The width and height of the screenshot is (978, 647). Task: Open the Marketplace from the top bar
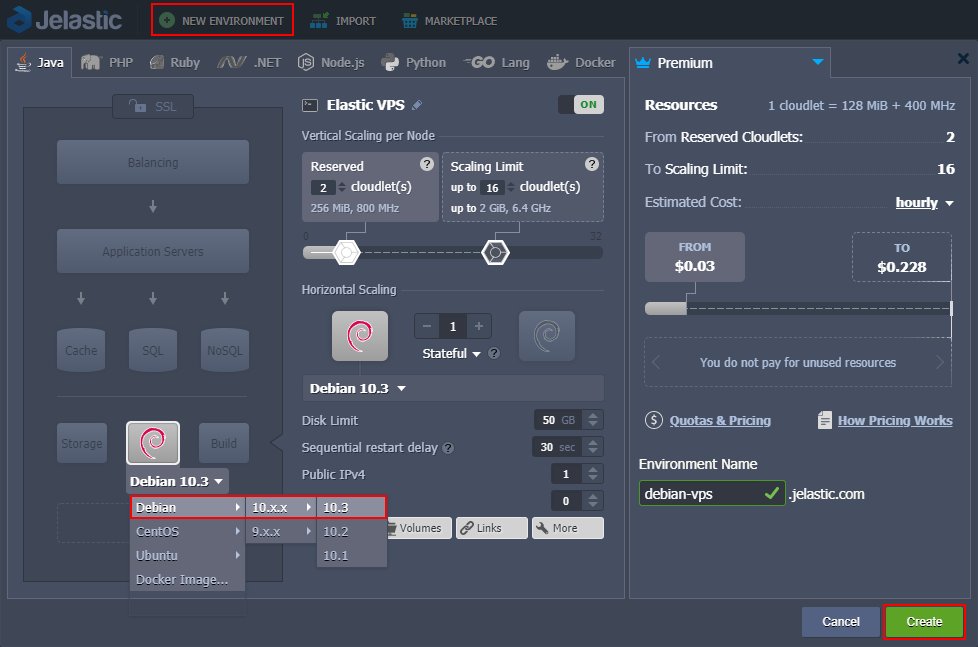[x=449, y=19]
